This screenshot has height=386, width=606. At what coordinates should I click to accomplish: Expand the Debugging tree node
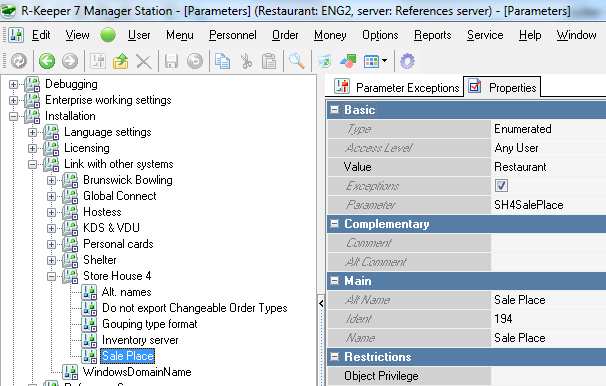(x=13, y=84)
